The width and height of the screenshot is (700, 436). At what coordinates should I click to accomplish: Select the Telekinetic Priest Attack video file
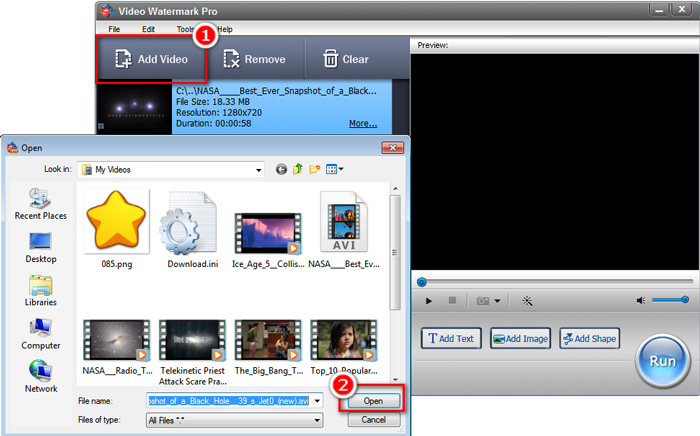192,352
